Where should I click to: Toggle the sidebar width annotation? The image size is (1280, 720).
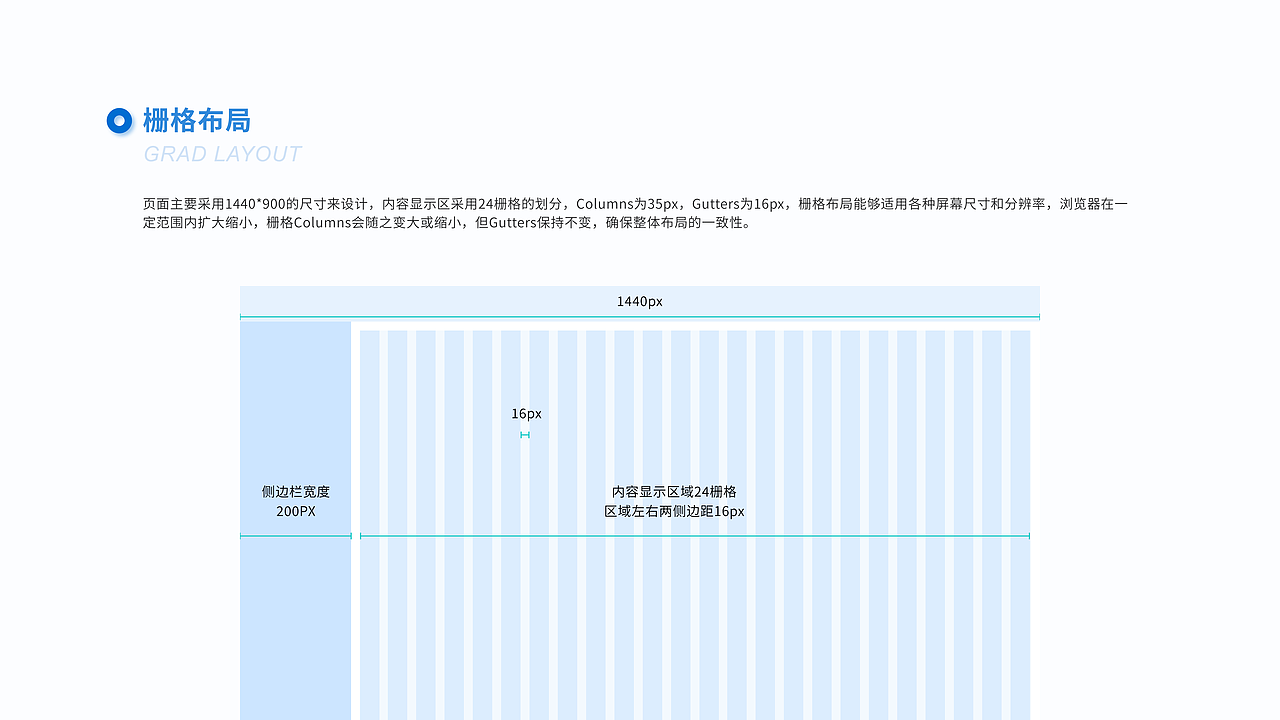pyautogui.click(x=295, y=501)
